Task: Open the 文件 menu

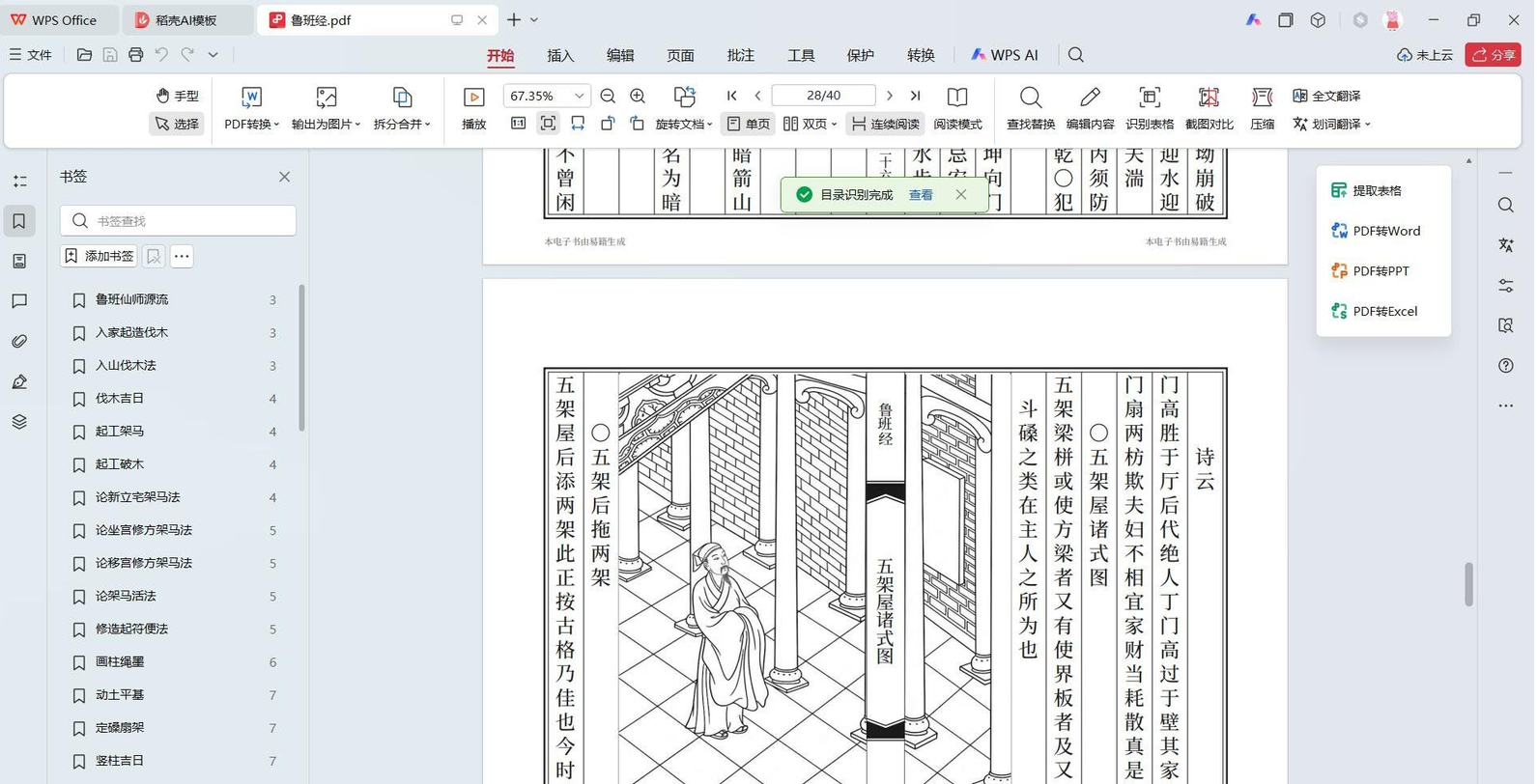Action: coord(31,55)
